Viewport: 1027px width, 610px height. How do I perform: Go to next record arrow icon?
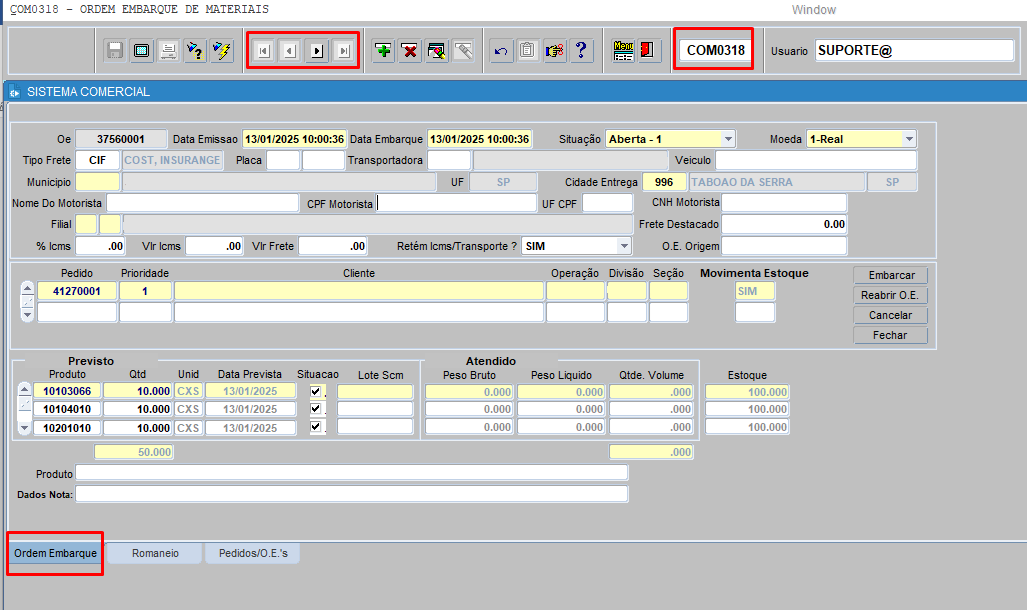tap(317, 50)
